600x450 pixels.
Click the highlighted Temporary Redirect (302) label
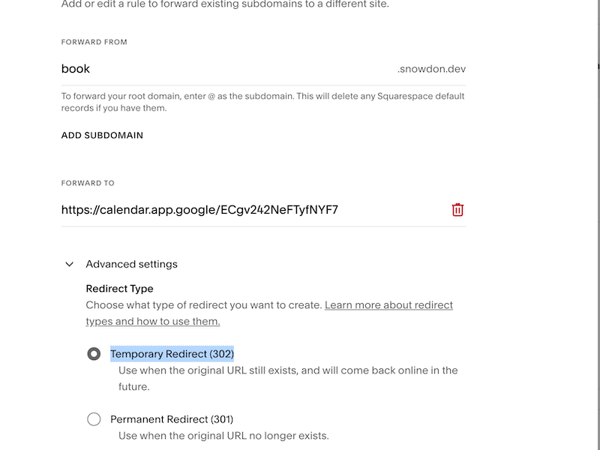[x=172, y=354]
